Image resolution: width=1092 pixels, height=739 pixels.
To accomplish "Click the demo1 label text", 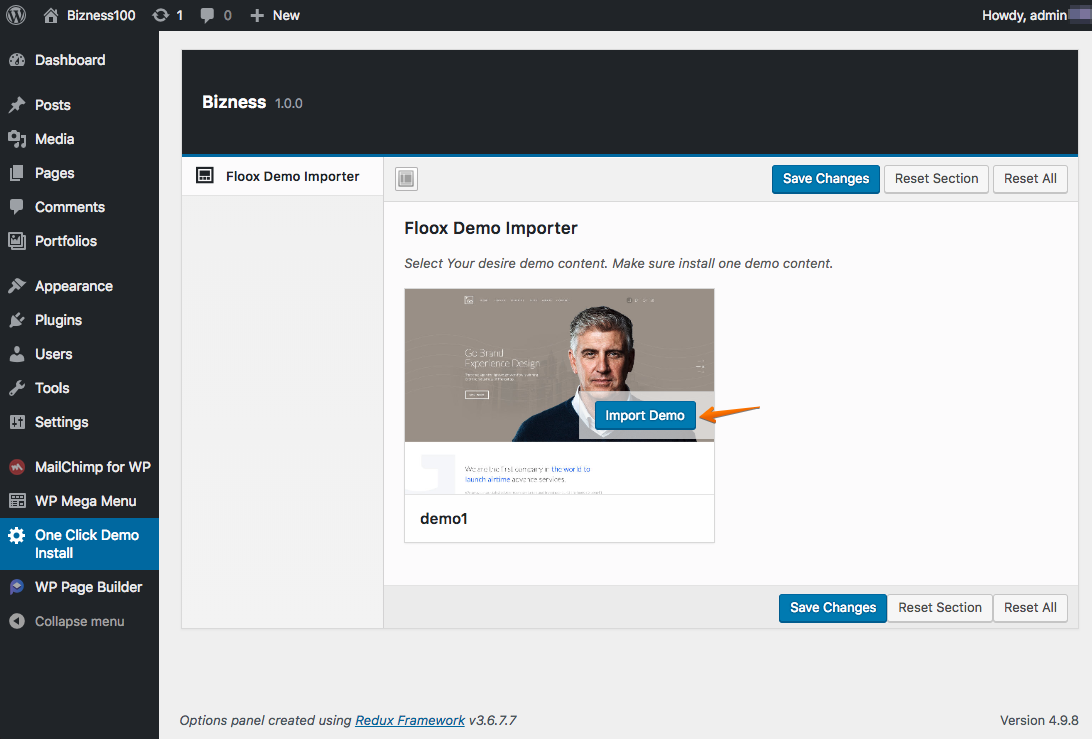I will 444,519.
